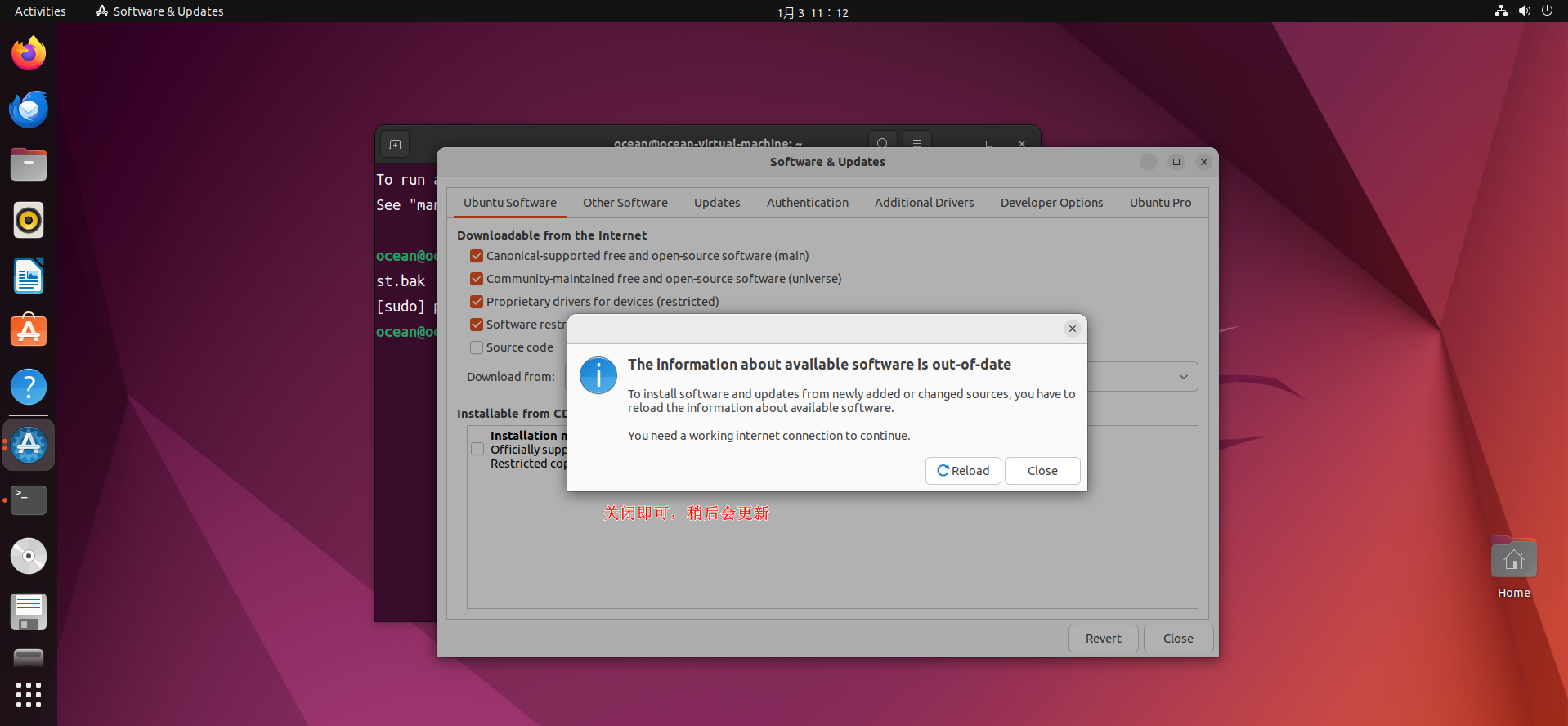Image resolution: width=1568 pixels, height=726 pixels.
Task: Switch to the Ubuntu Software tab
Action: pos(510,203)
